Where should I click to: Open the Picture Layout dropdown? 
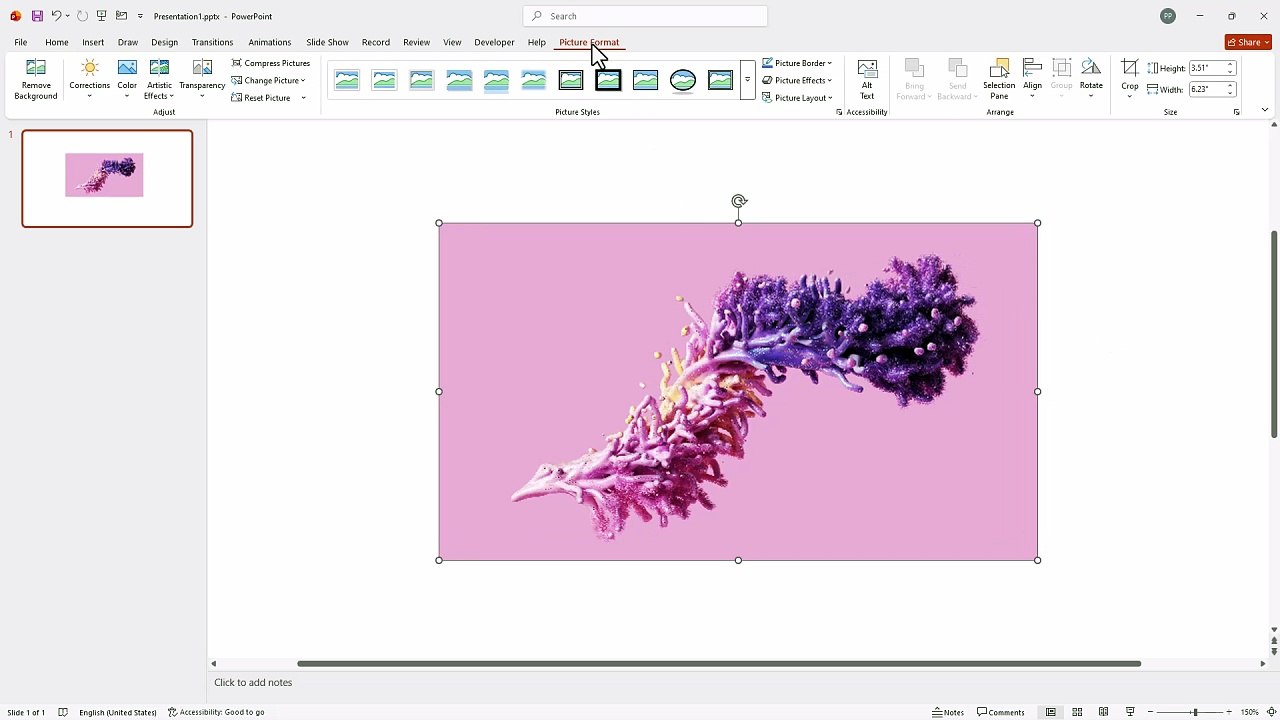click(797, 98)
